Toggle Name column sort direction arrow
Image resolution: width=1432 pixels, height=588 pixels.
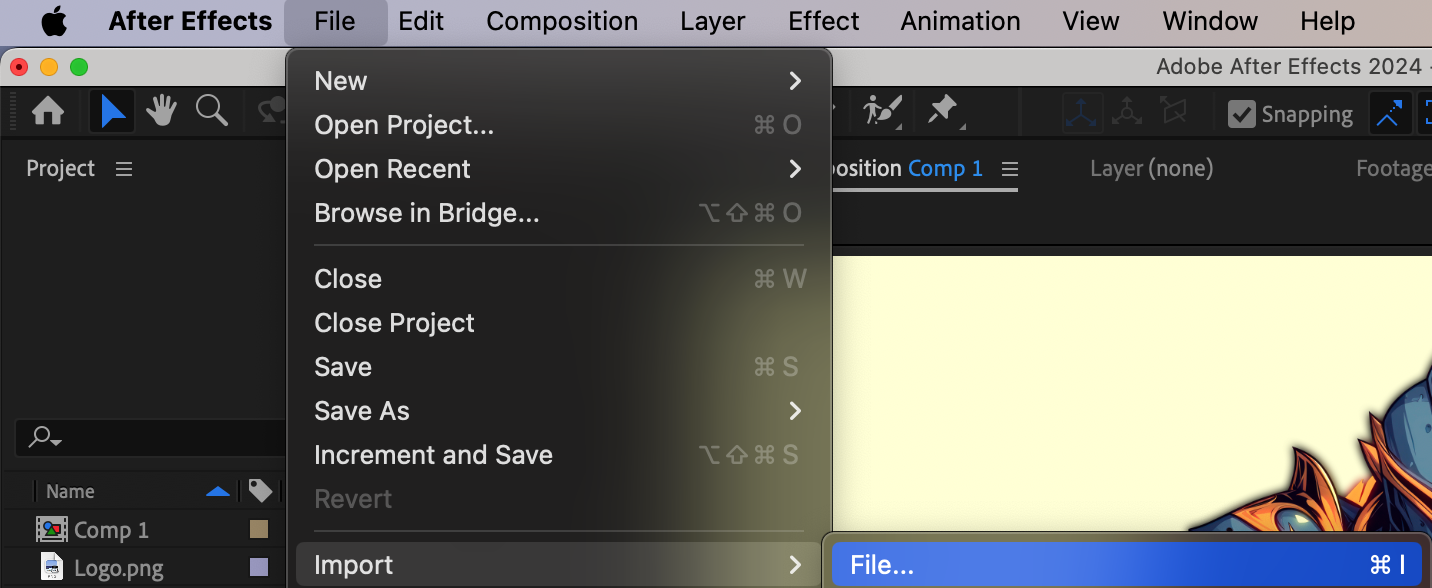point(217,491)
